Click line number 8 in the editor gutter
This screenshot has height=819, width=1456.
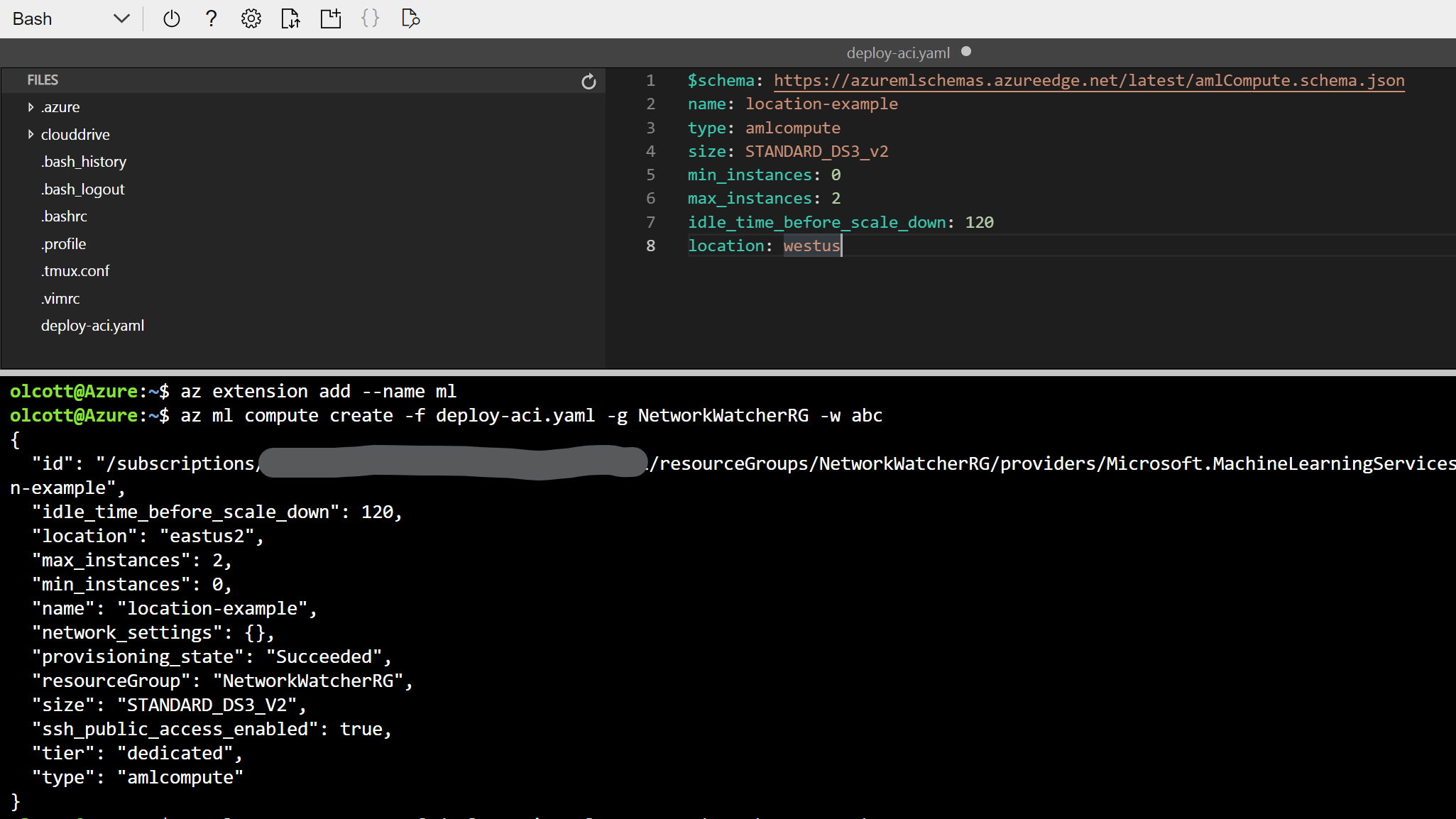coord(651,246)
